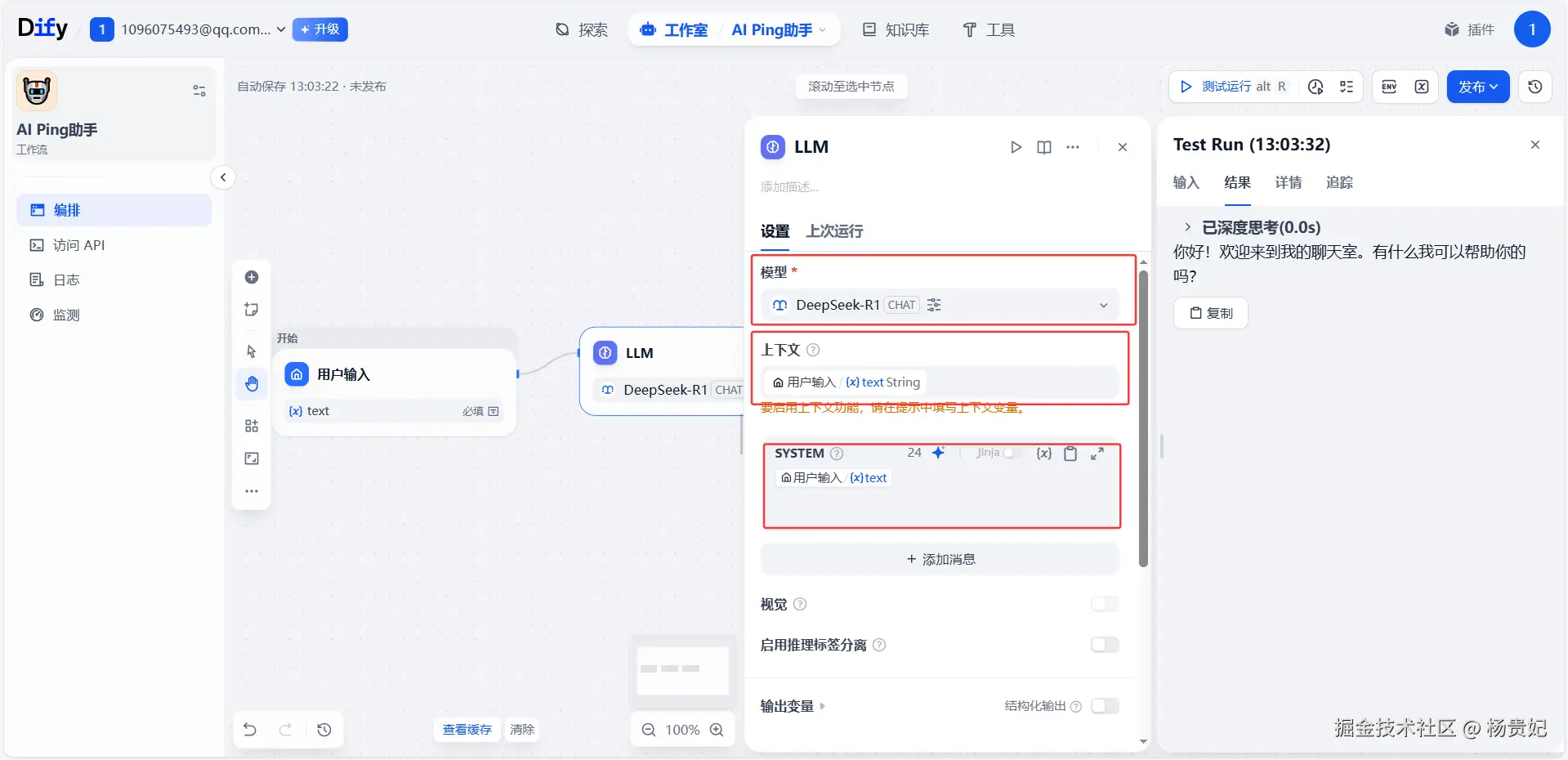Open LLM panel more options menu
1568x760 pixels.
click(1073, 147)
